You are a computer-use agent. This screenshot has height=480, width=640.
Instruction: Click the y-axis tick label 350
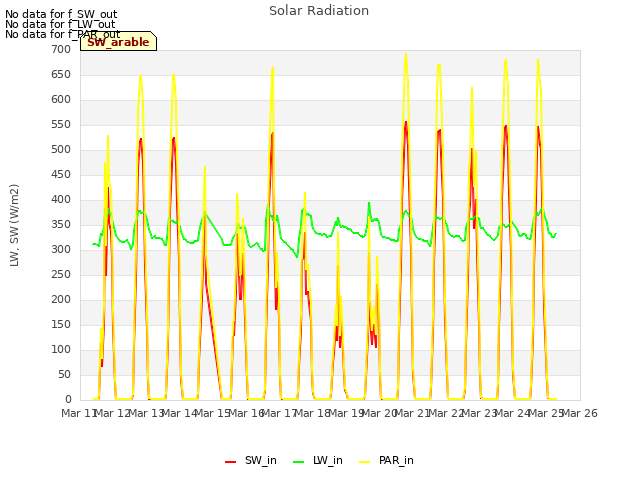[61, 225]
